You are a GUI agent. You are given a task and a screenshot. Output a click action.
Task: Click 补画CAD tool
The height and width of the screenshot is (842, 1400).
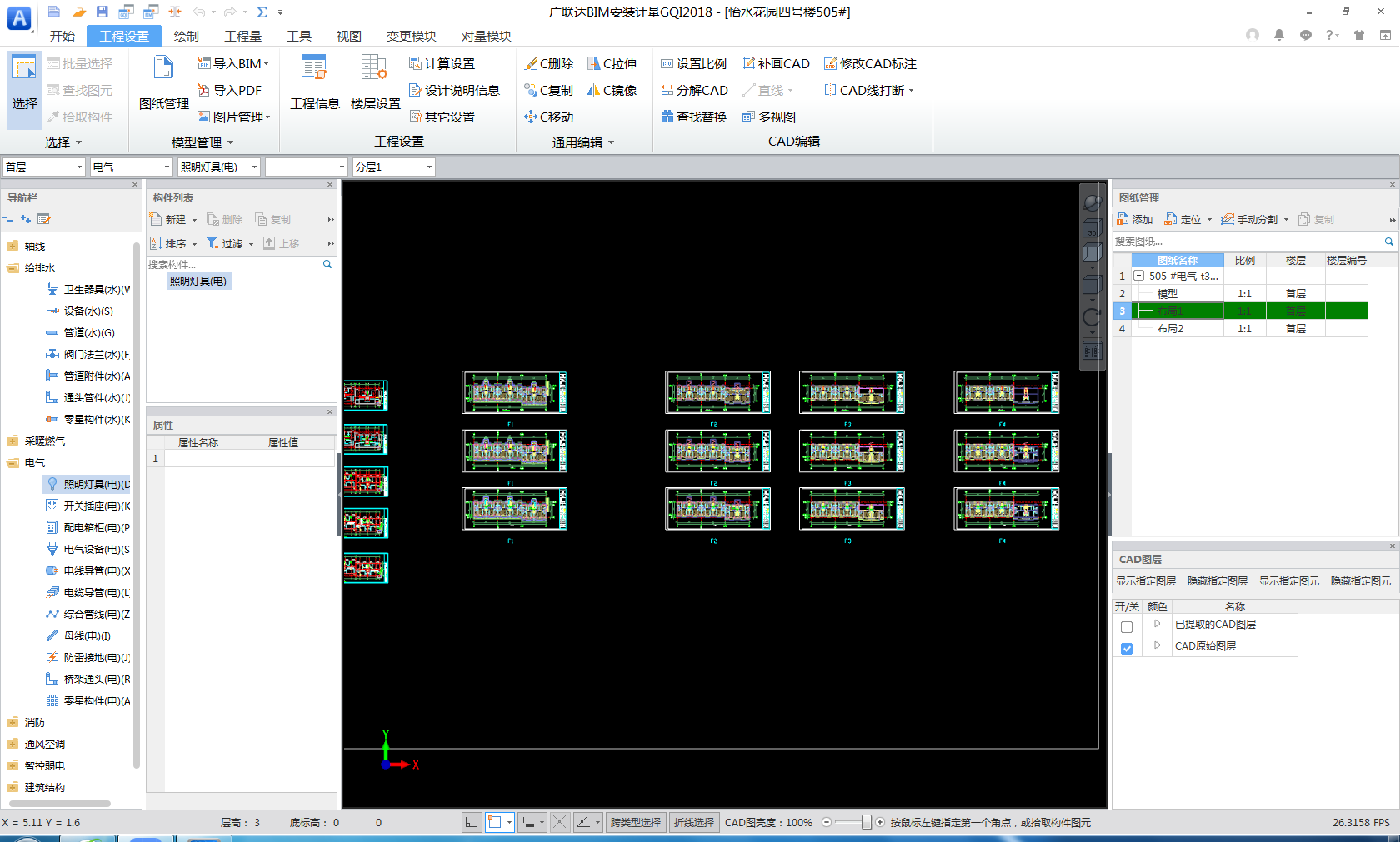776,63
